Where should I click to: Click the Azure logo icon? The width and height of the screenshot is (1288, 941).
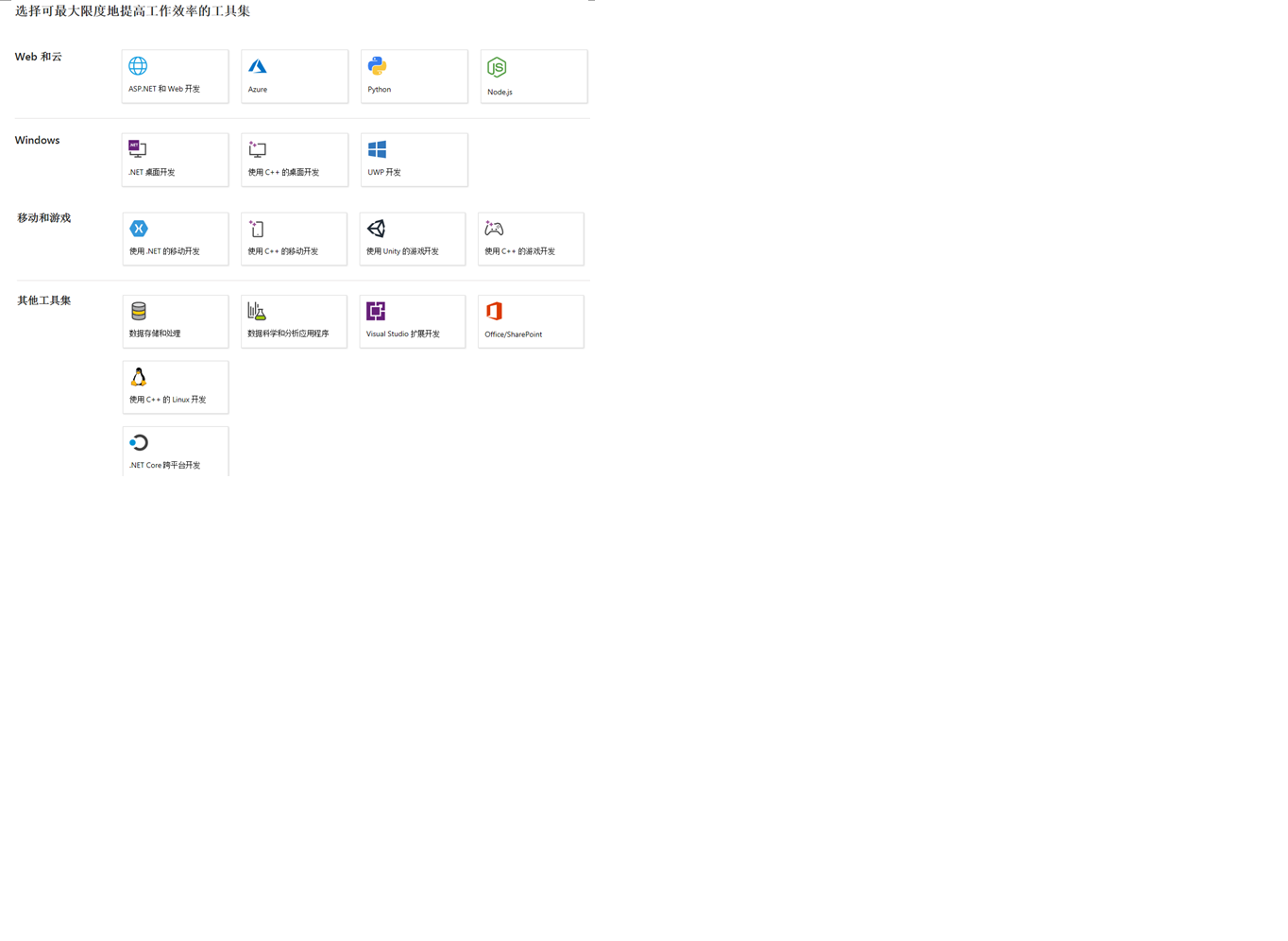[257, 66]
